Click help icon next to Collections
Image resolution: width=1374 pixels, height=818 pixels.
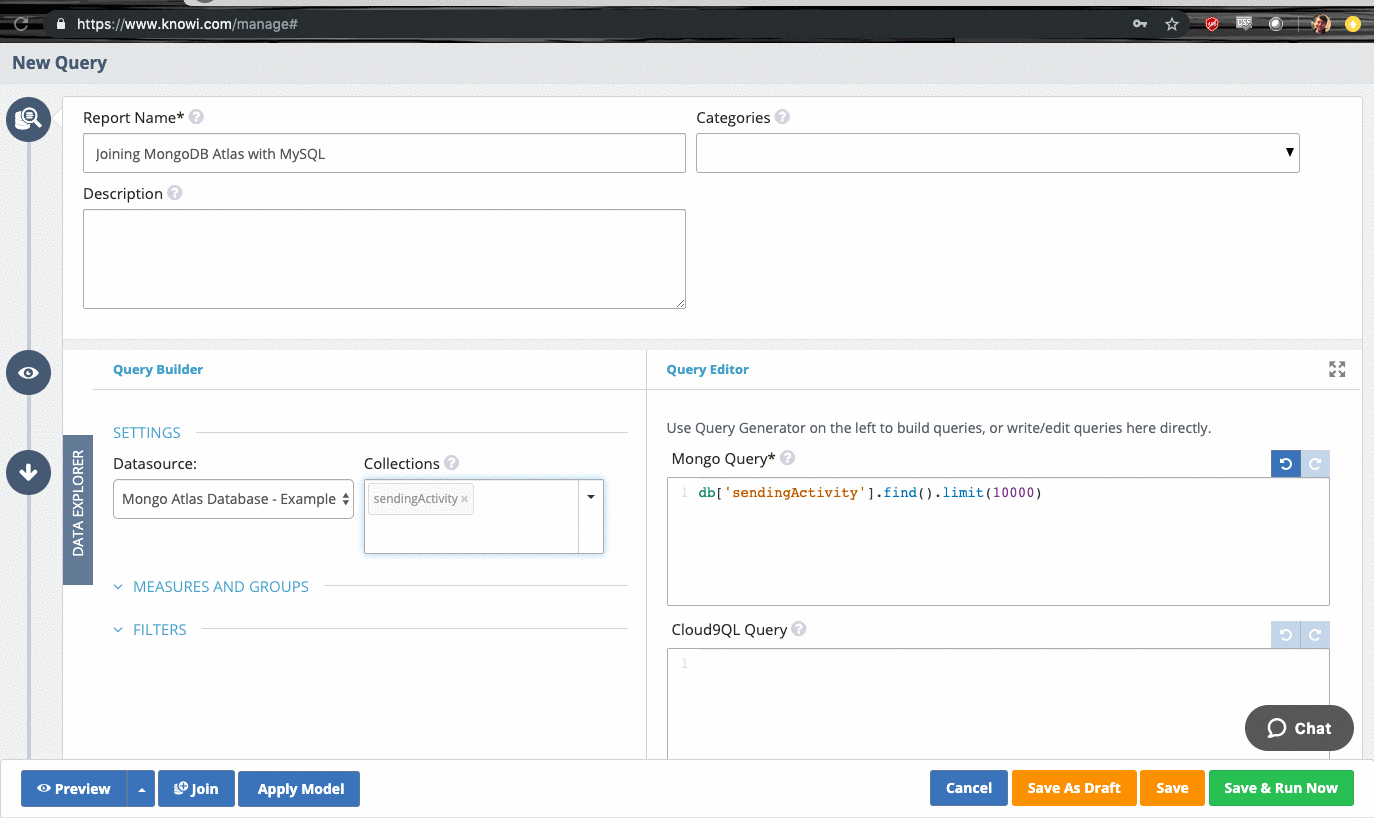(451, 463)
